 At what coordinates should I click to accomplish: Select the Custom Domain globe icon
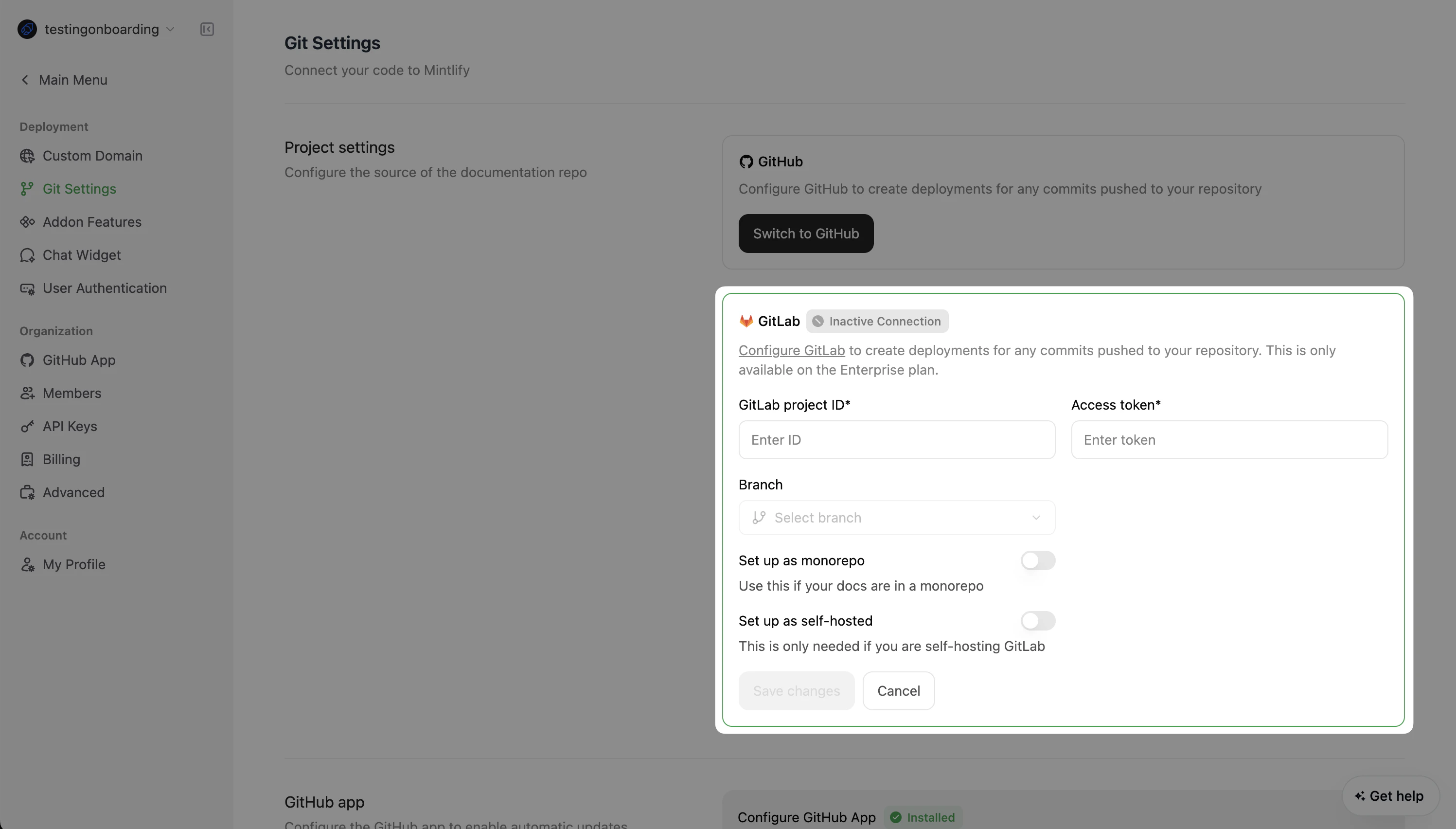tap(27, 156)
